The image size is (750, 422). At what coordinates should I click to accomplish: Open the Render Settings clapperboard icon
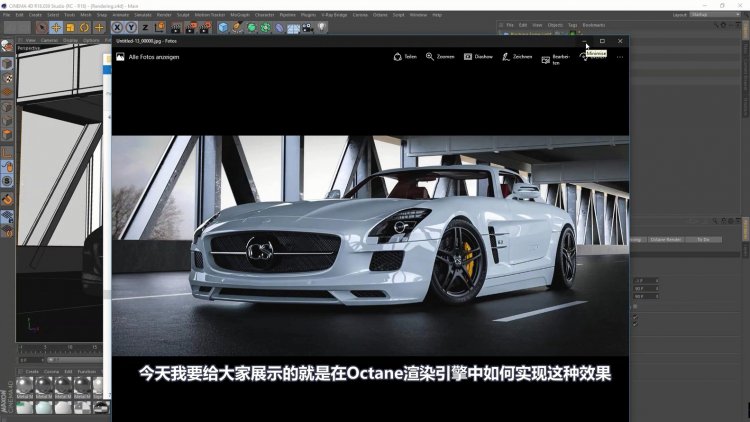click(205, 28)
